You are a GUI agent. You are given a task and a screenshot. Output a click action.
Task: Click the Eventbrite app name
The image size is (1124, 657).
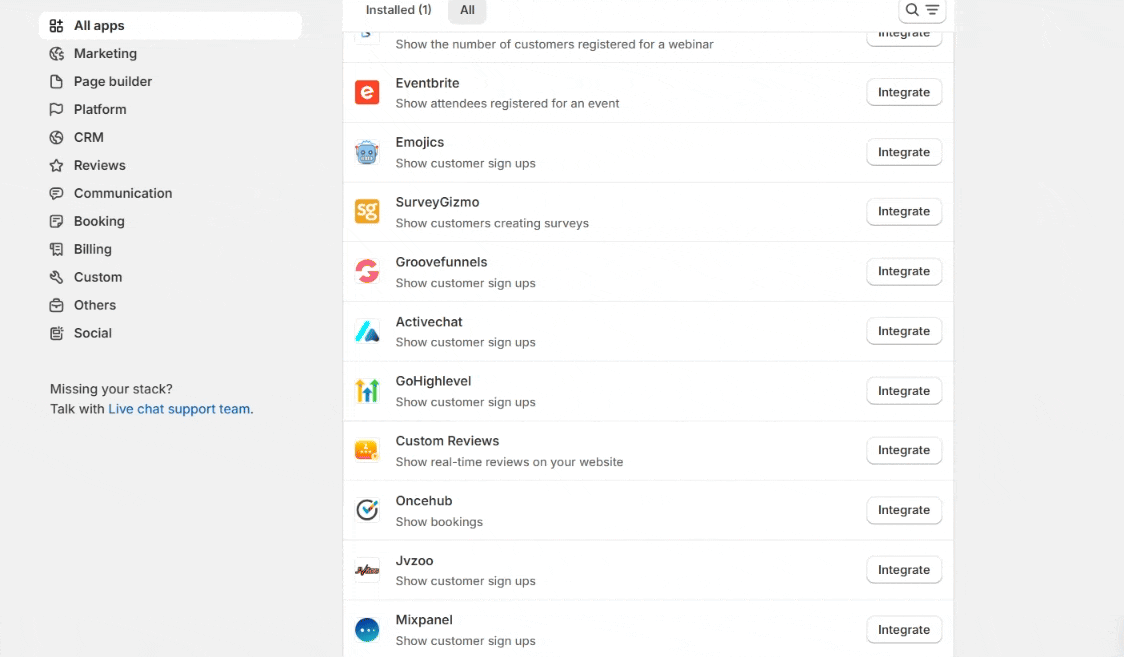coord(427,83)
